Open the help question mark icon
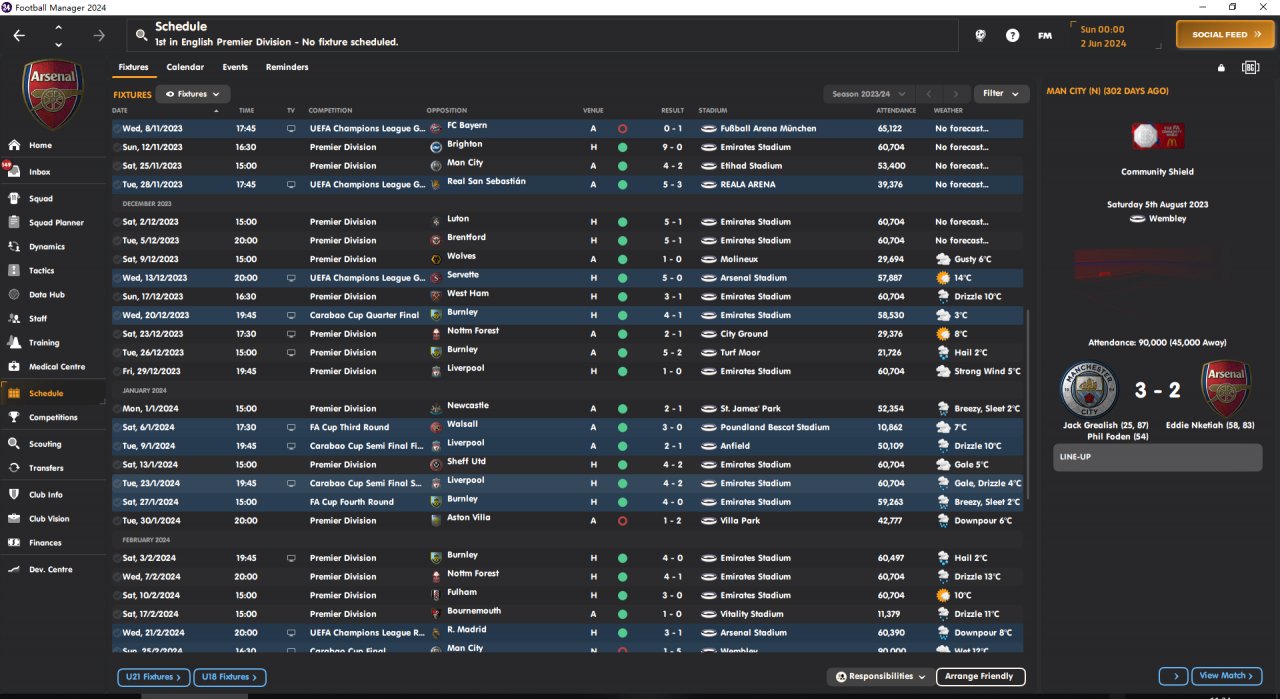 pos(1013,35)
